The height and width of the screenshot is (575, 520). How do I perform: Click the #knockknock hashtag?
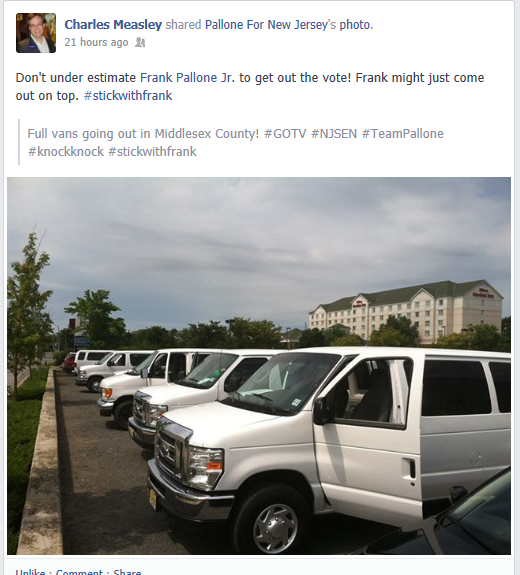coord(66,151)
